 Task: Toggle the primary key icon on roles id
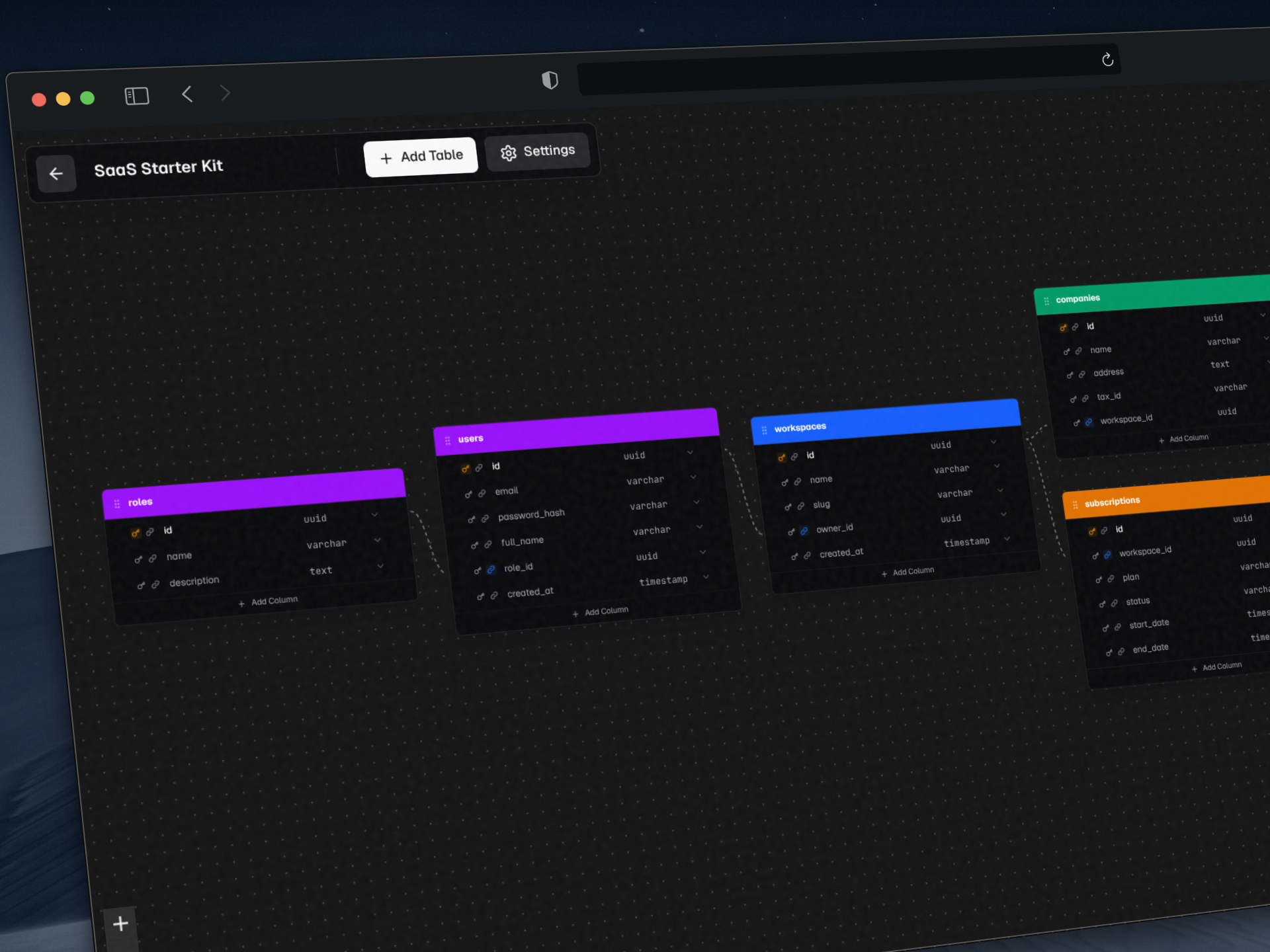point(136,533)
